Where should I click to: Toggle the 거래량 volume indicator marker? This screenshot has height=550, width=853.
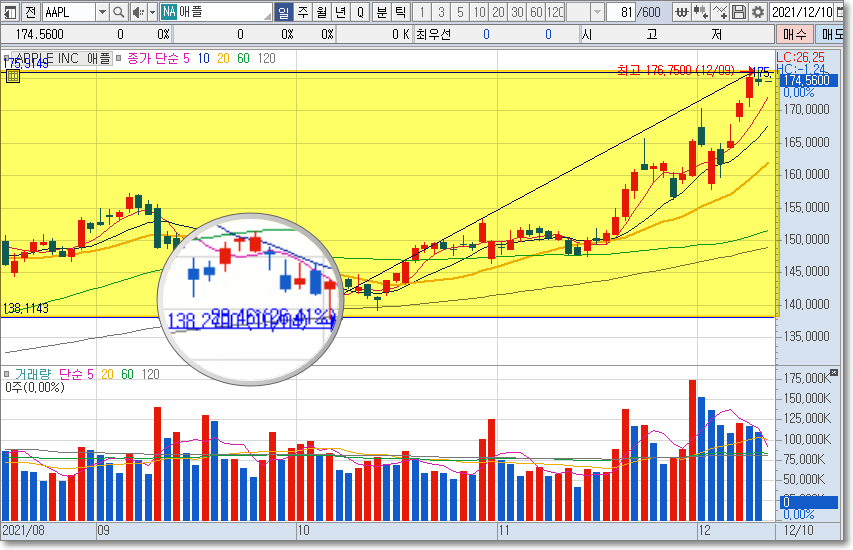7,374
